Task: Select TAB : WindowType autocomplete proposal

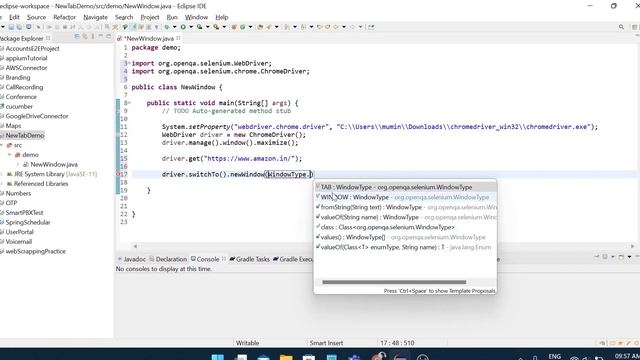Action: [405, 187]
